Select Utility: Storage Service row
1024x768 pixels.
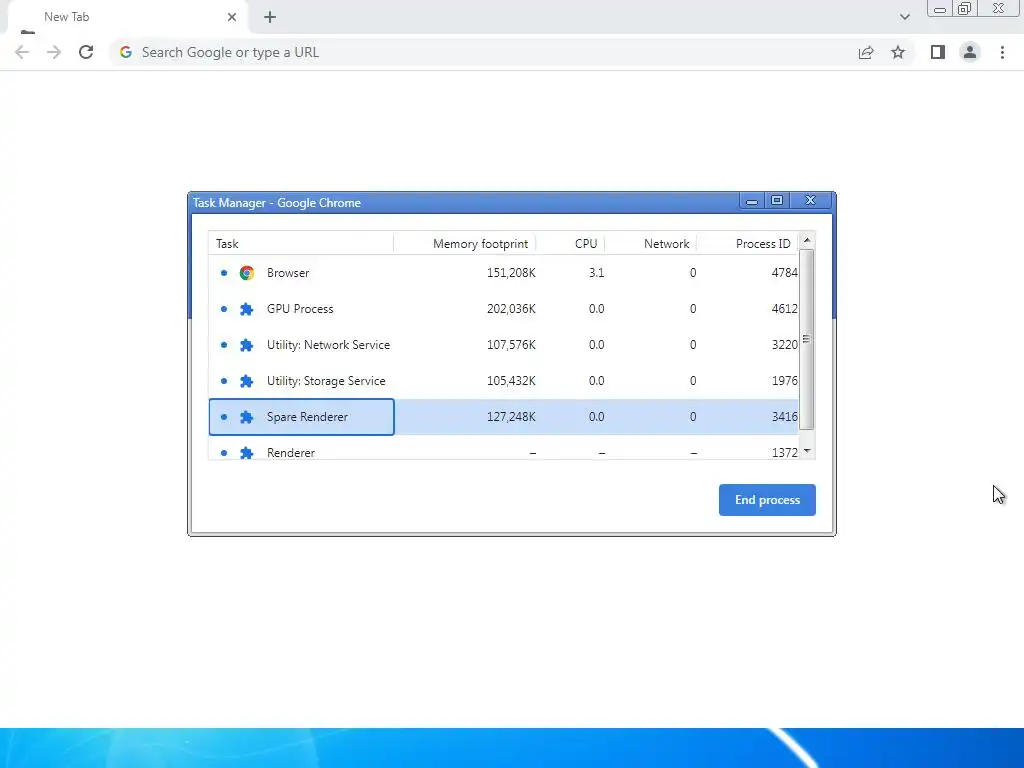click(x=504, y=381)
